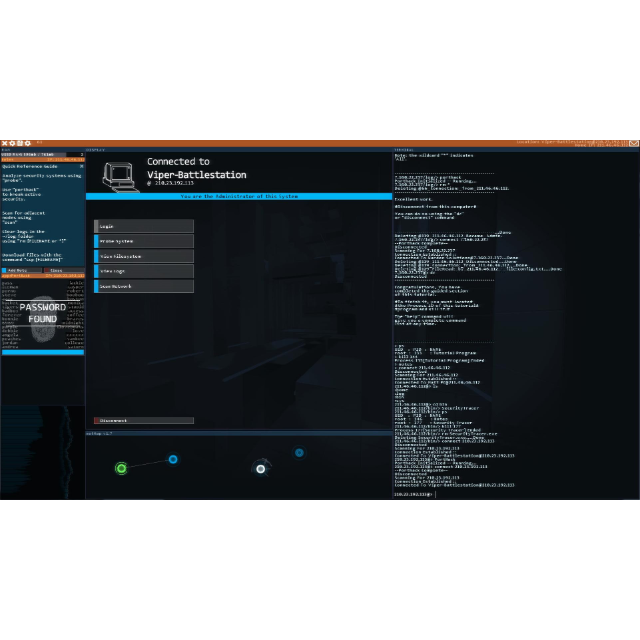
Task: Open View Logs
Action: (x=143, y=271)
